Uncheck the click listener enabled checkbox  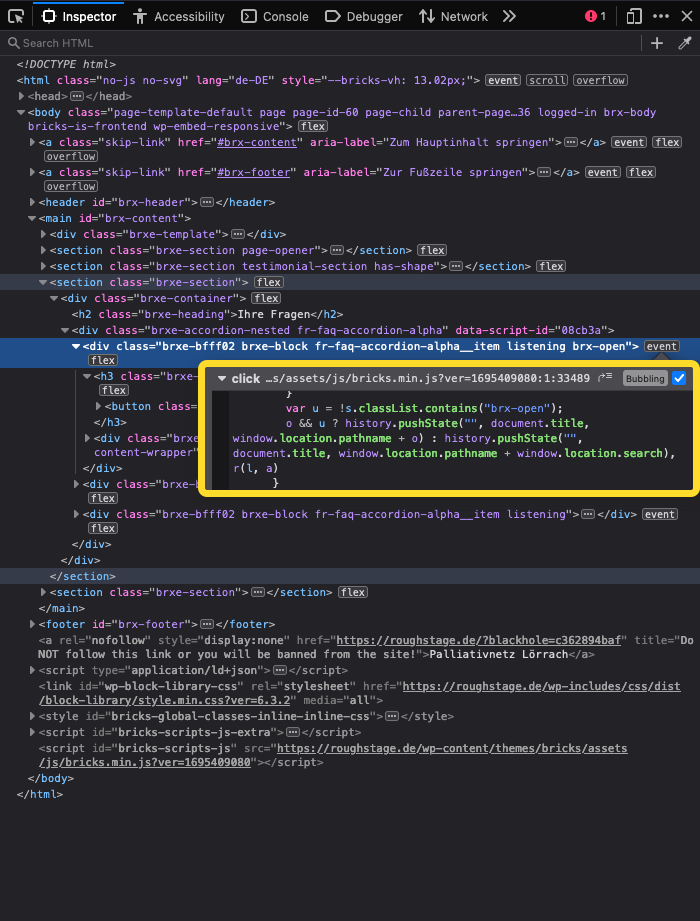pos(679,378)
